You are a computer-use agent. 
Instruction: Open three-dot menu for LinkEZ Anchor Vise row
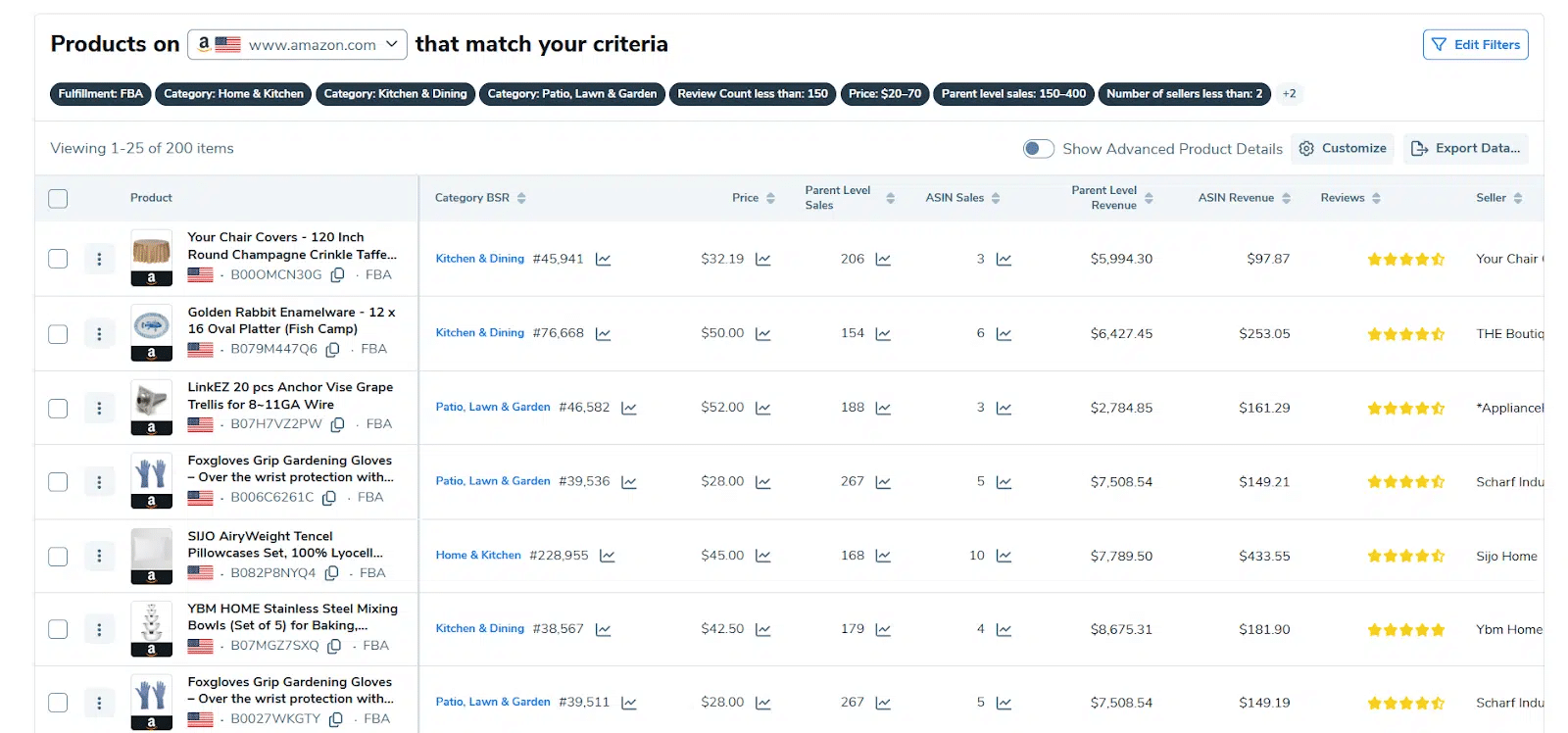(x=99, y=408)
